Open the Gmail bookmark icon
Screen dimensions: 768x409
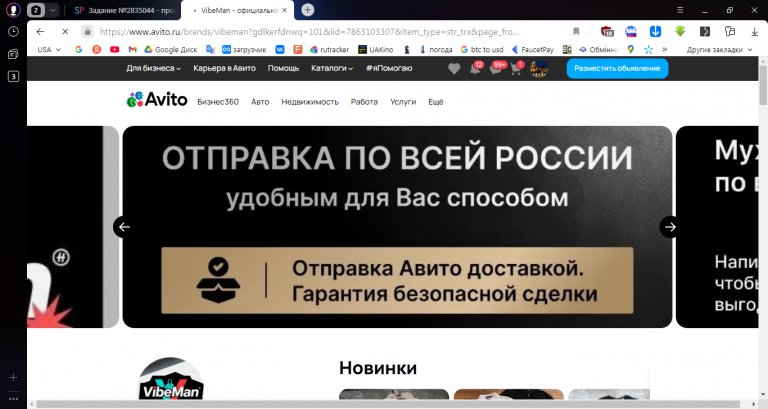(x=132, y=49)
